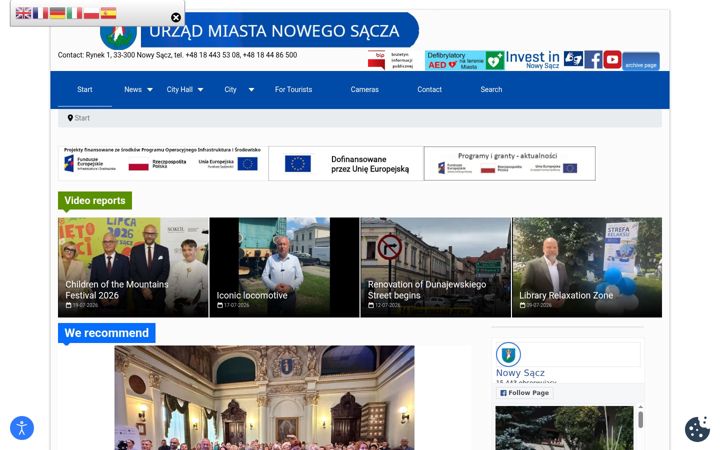
Task: Play Children of the Mountains Festival video
Action: click(x=133, y=267)
